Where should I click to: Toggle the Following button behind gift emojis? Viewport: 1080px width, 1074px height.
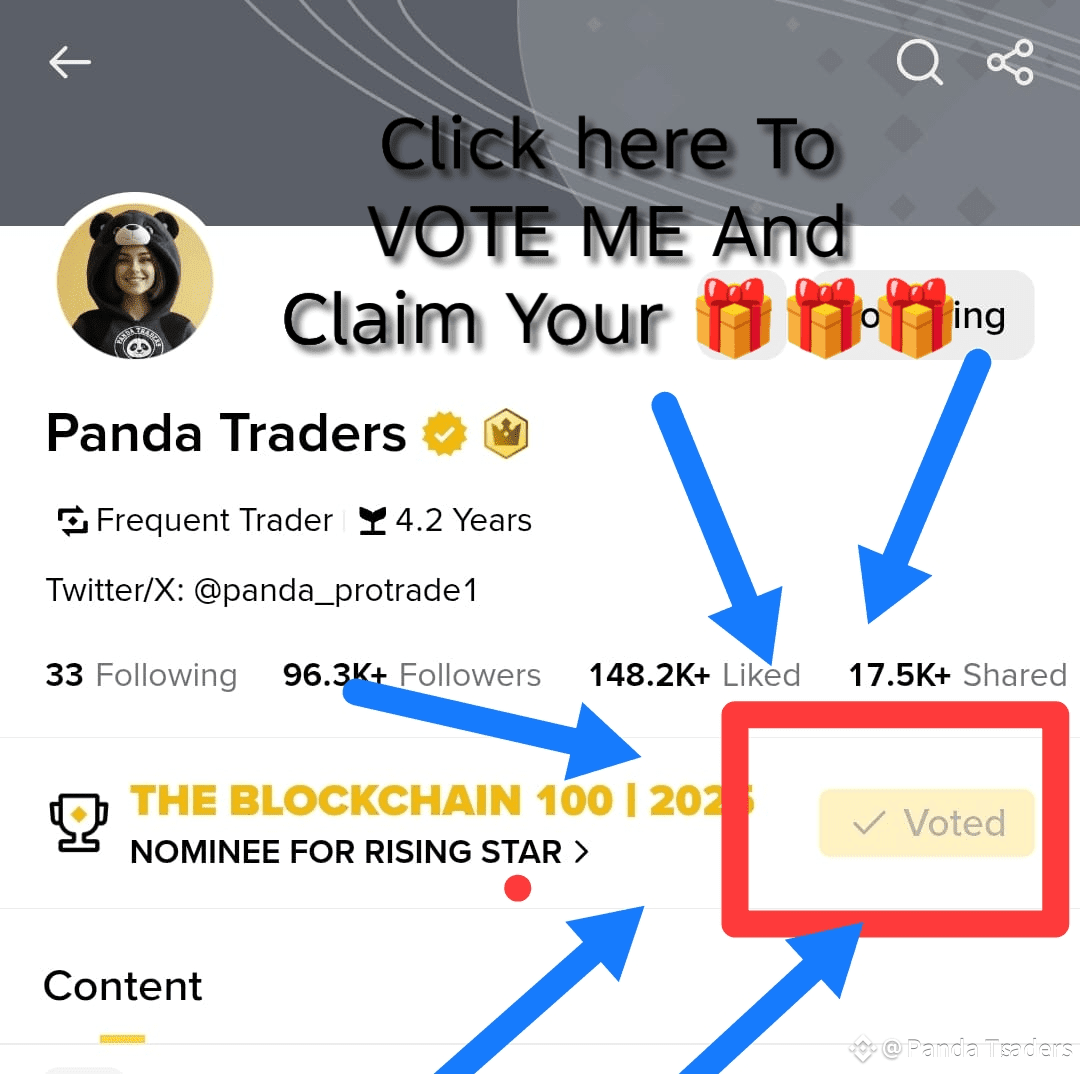click(923, 315)
